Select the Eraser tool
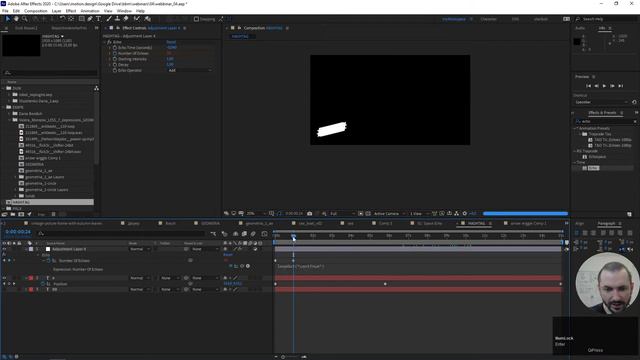This screenshot has height=360, width=640. (126, 19)
